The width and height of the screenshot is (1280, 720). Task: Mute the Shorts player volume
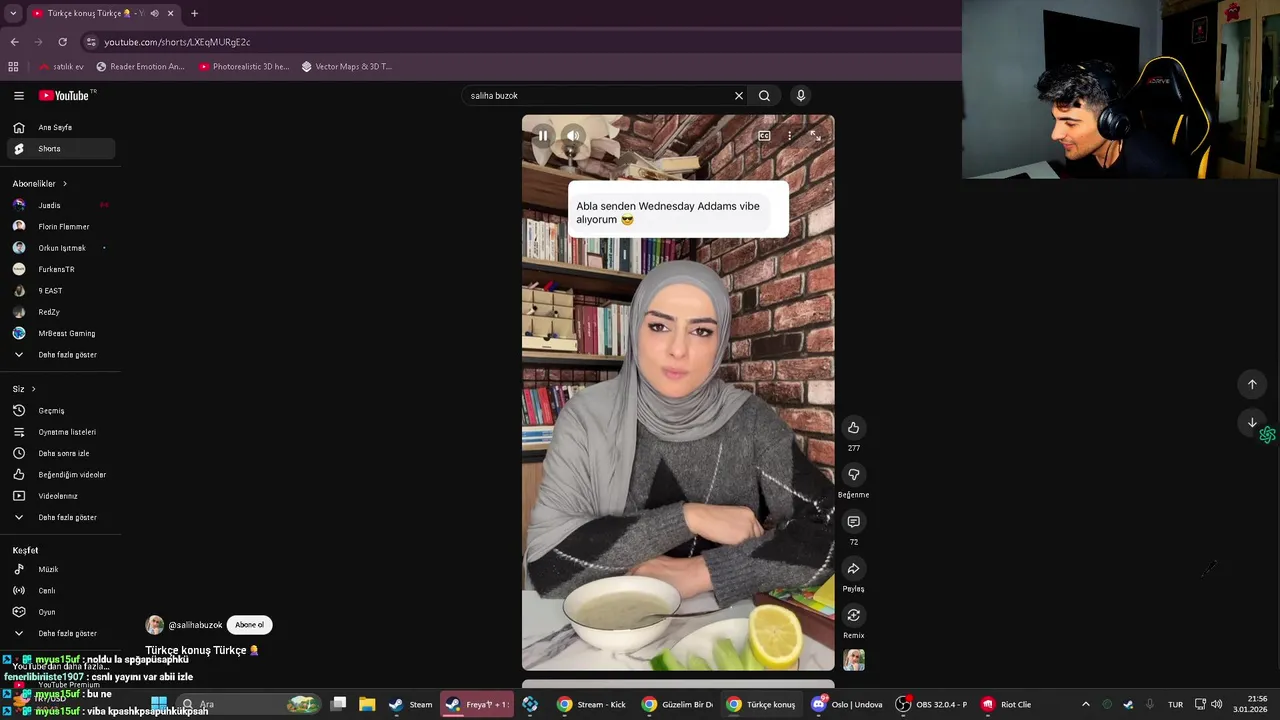[x=573, y=136]
